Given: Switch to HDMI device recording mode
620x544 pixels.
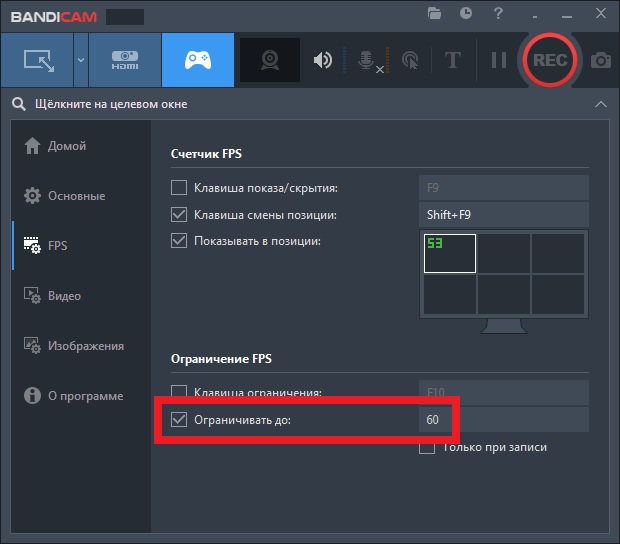Looking at the screenshot, I should coord(124,60).
